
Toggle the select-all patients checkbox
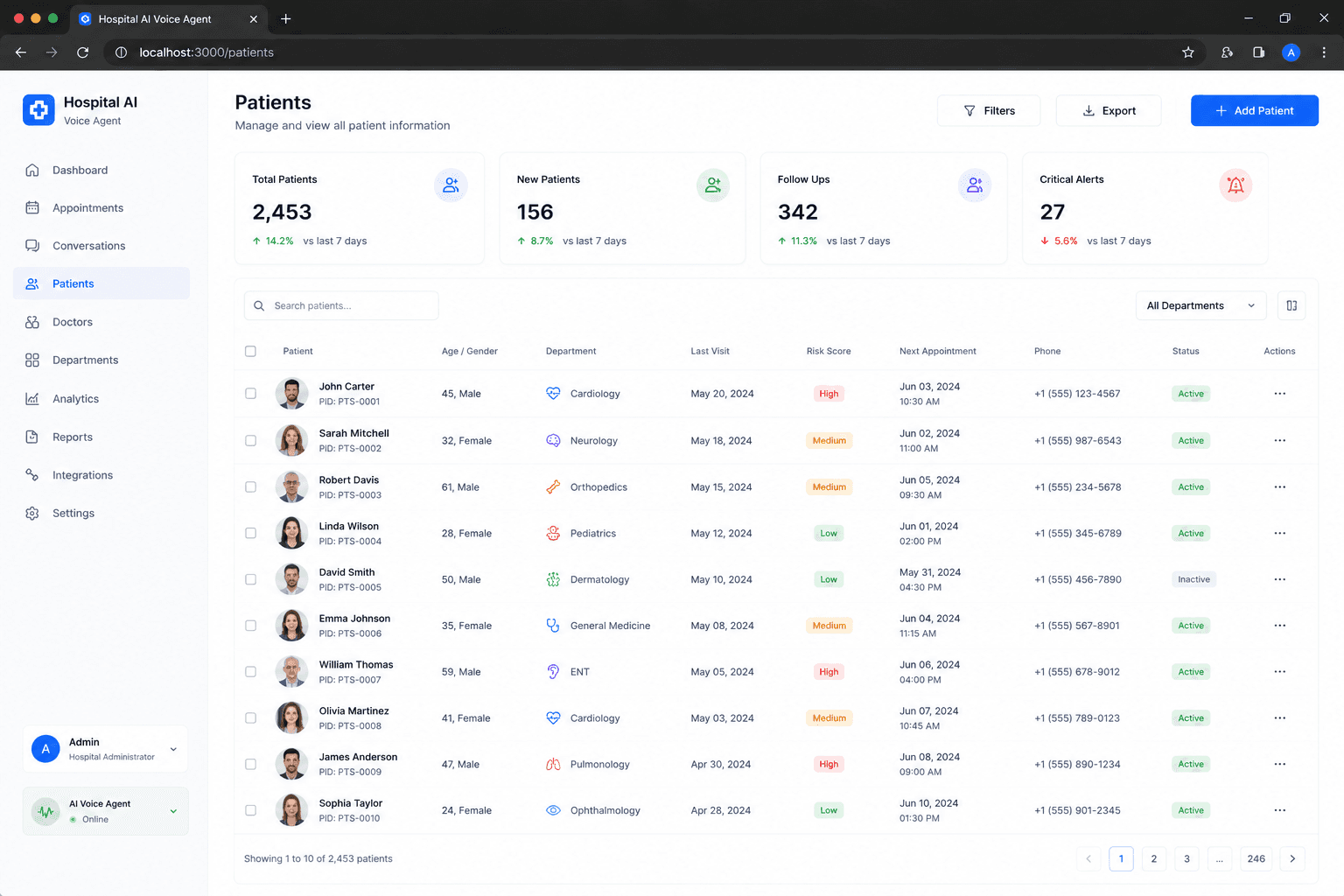tap(250, 351)
